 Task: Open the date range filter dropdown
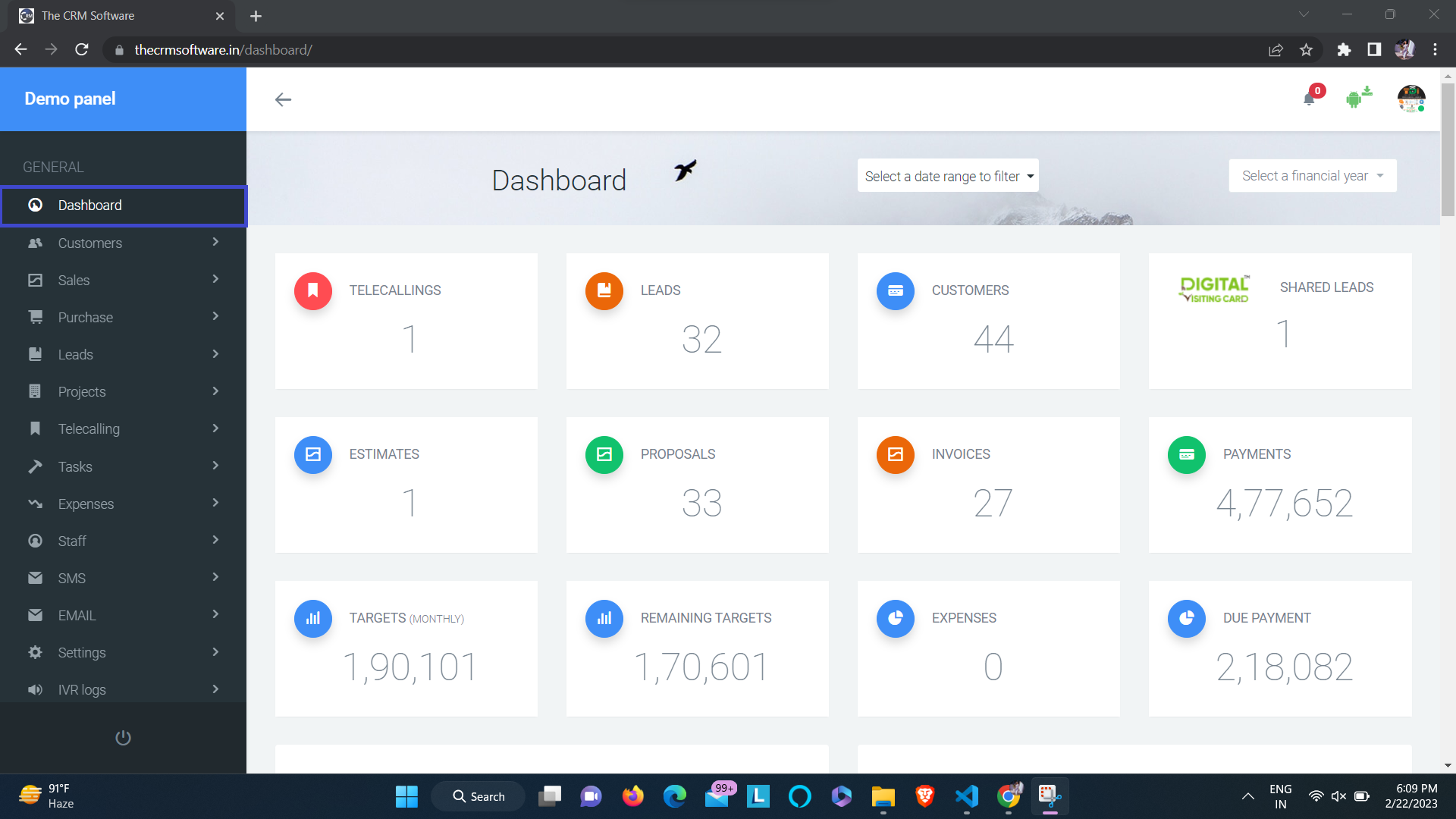pos(948,176)
